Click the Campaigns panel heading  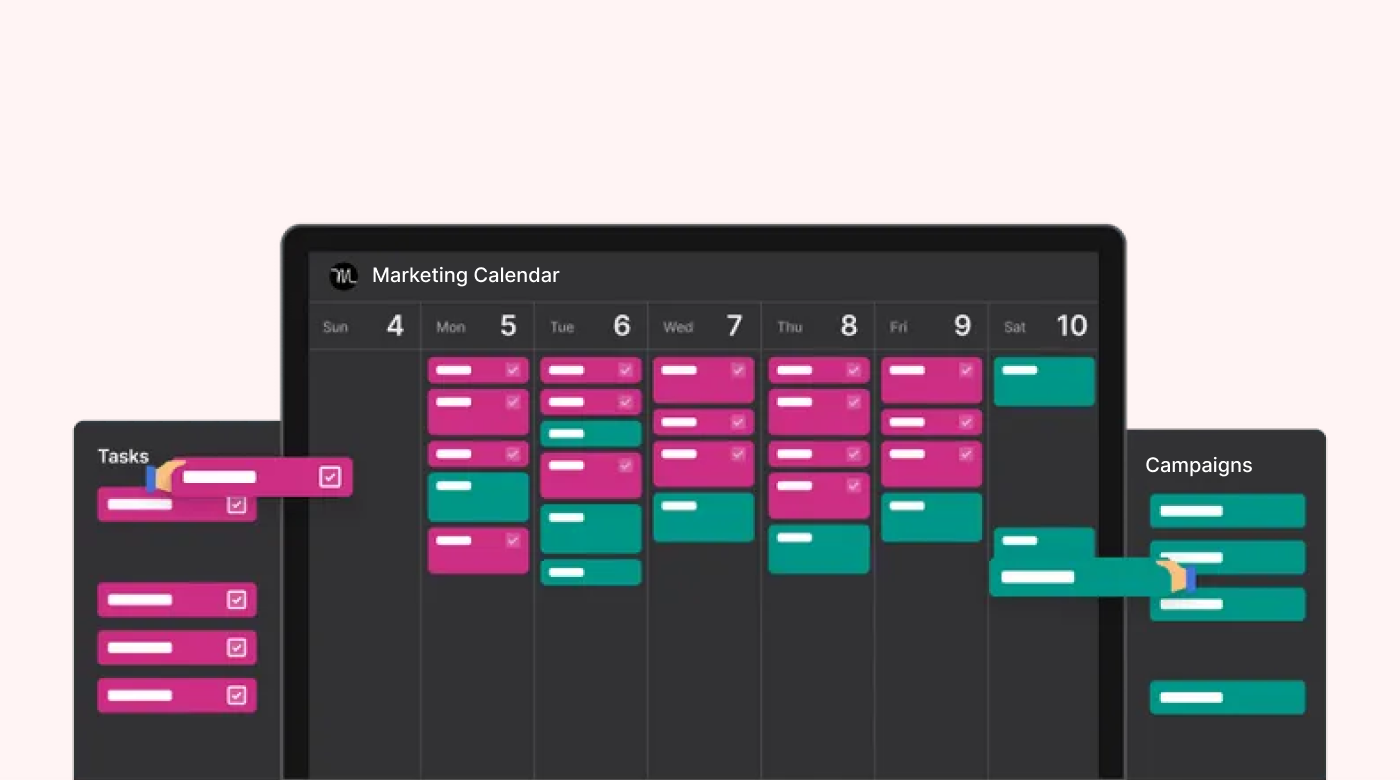tap(1198, 465)
